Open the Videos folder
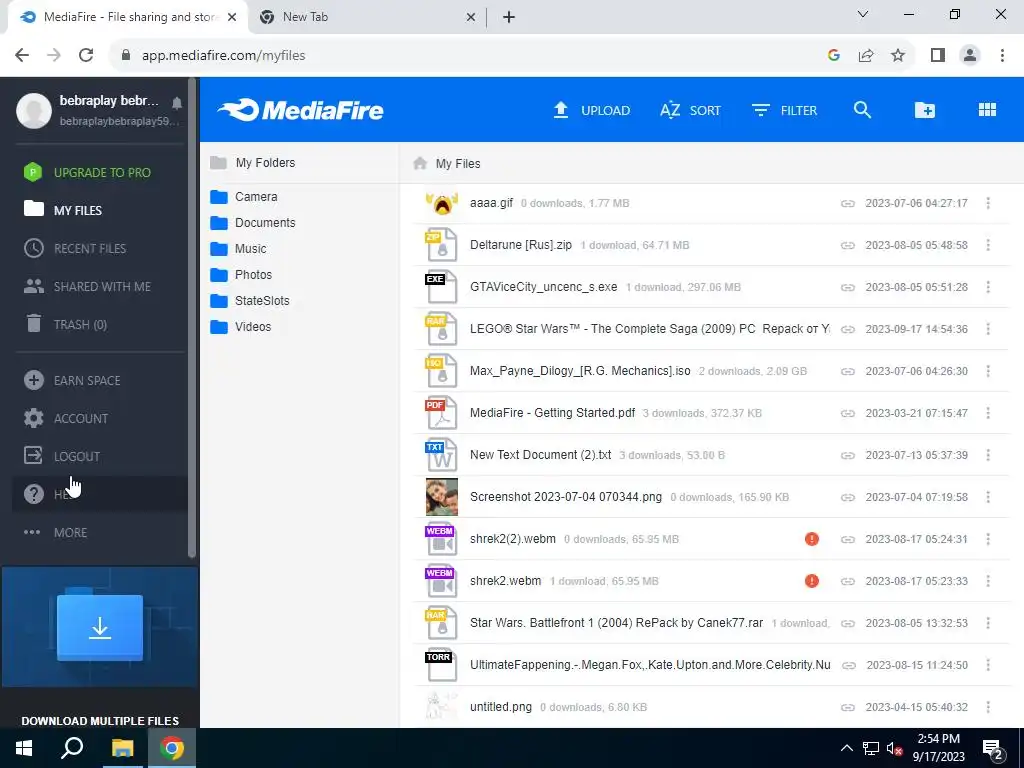Screen dimensions: 1024x768 point(241,327)
